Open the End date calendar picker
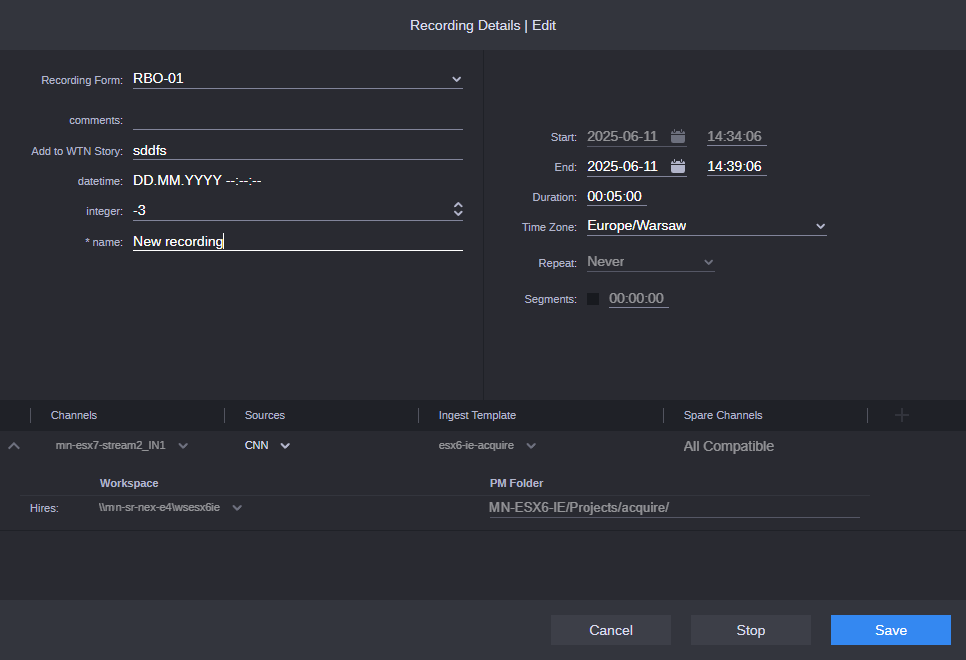Viewport: 966px width, 660px height. [678, 166]
